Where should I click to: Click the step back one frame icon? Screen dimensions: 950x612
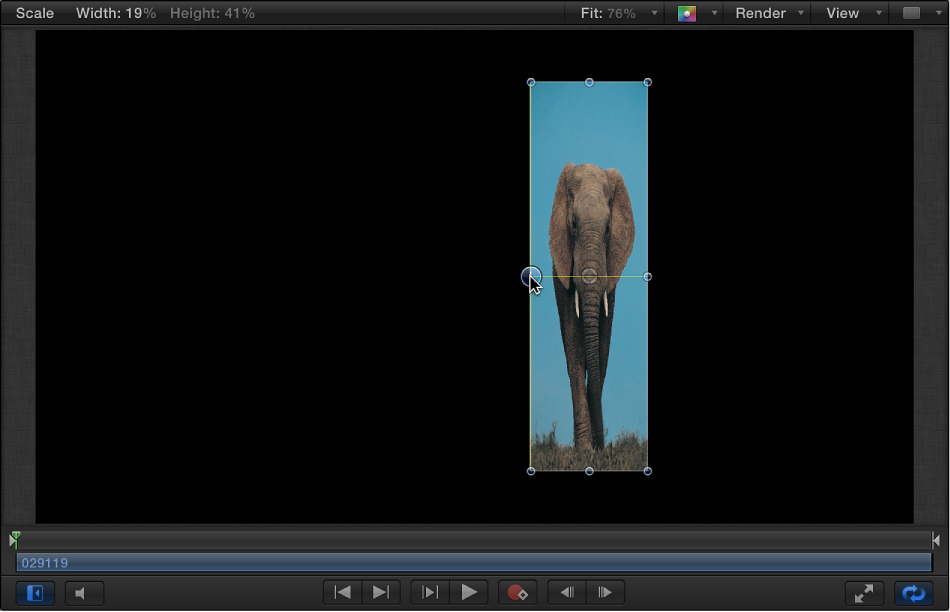[567, 592]
